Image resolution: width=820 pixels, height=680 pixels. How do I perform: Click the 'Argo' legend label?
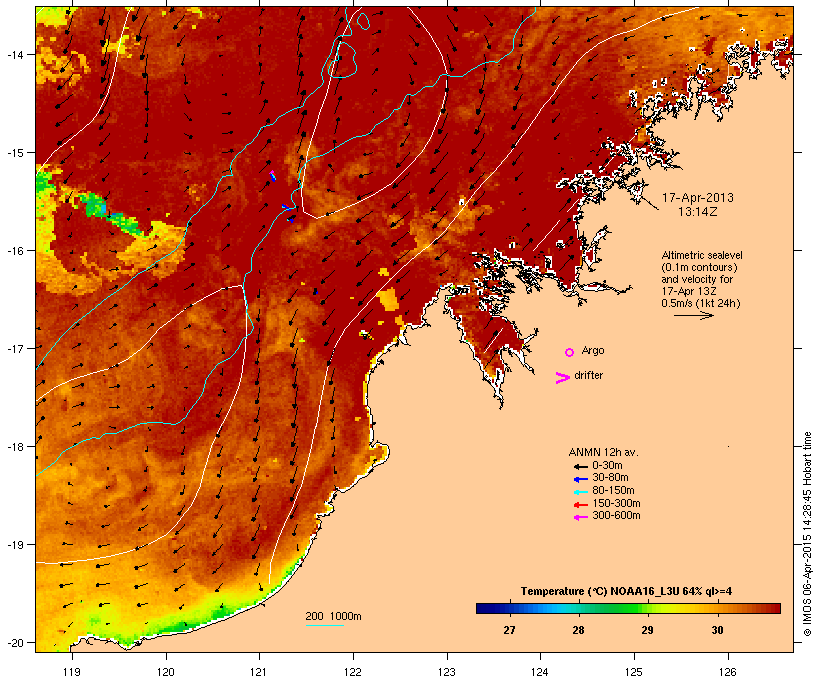coord(593,350)
